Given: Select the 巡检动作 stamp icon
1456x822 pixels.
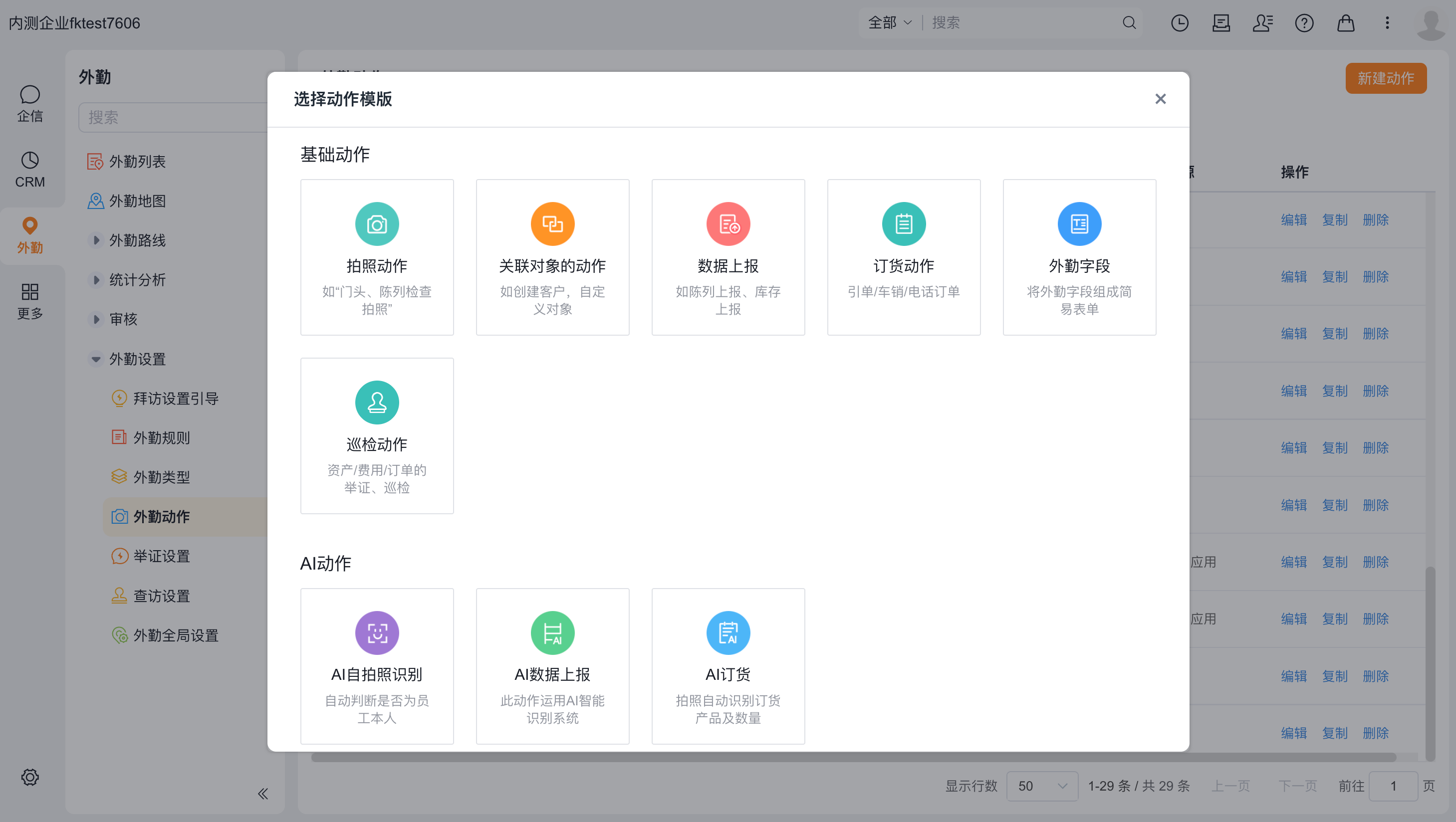Looking at the screenshot, I should point(377,402).
